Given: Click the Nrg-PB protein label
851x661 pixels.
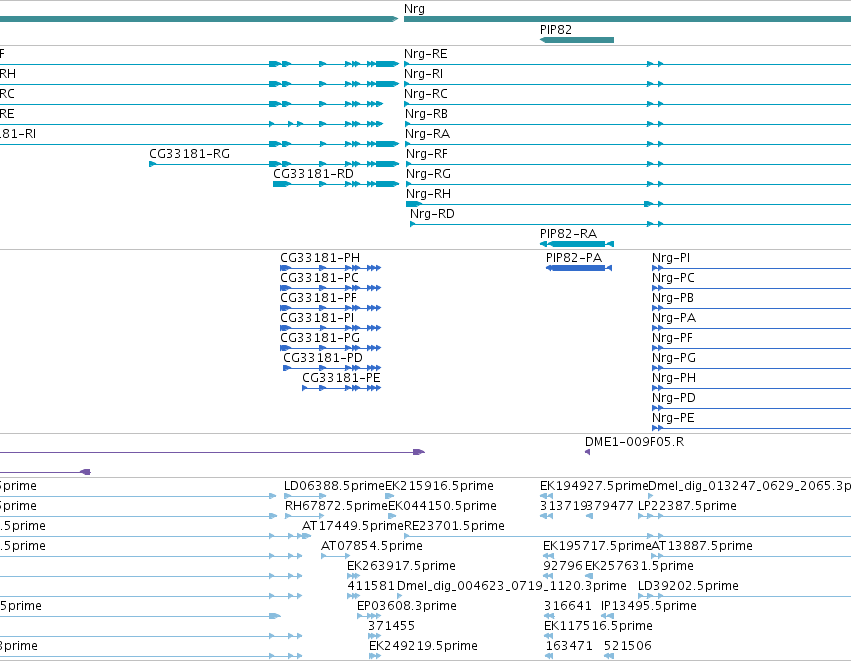Looking at the screenshot, I should point(673,298).
